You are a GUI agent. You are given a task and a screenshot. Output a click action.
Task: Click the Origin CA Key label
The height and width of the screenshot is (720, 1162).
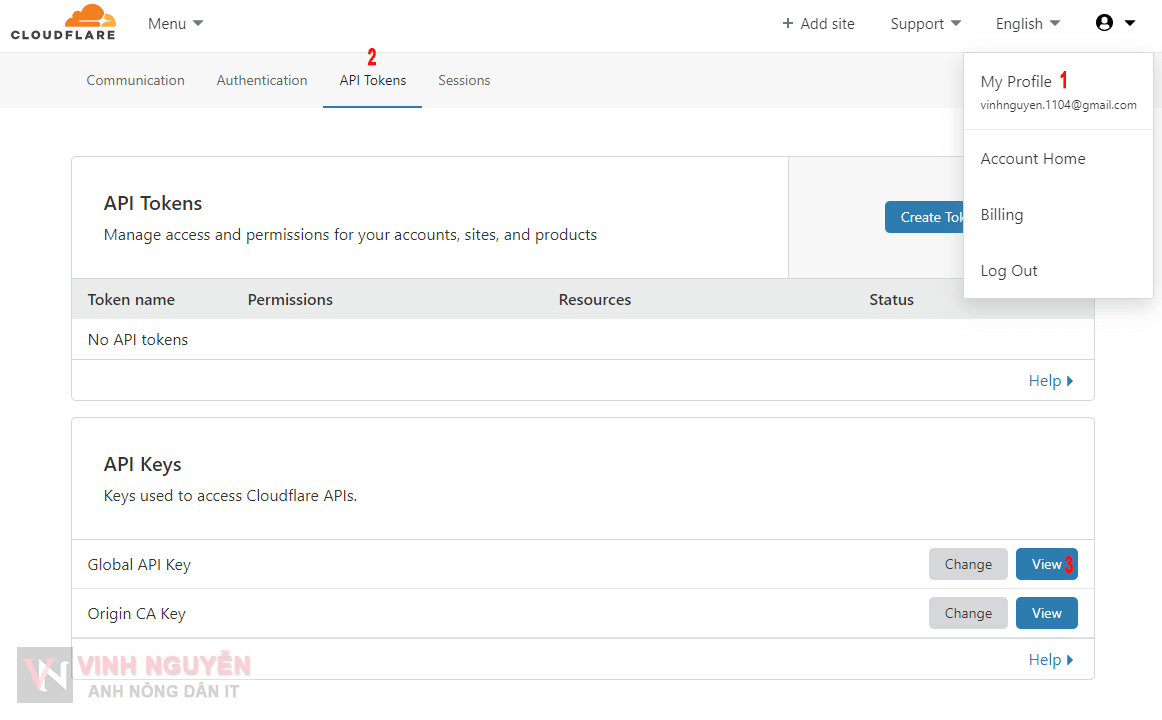point(136,614)
